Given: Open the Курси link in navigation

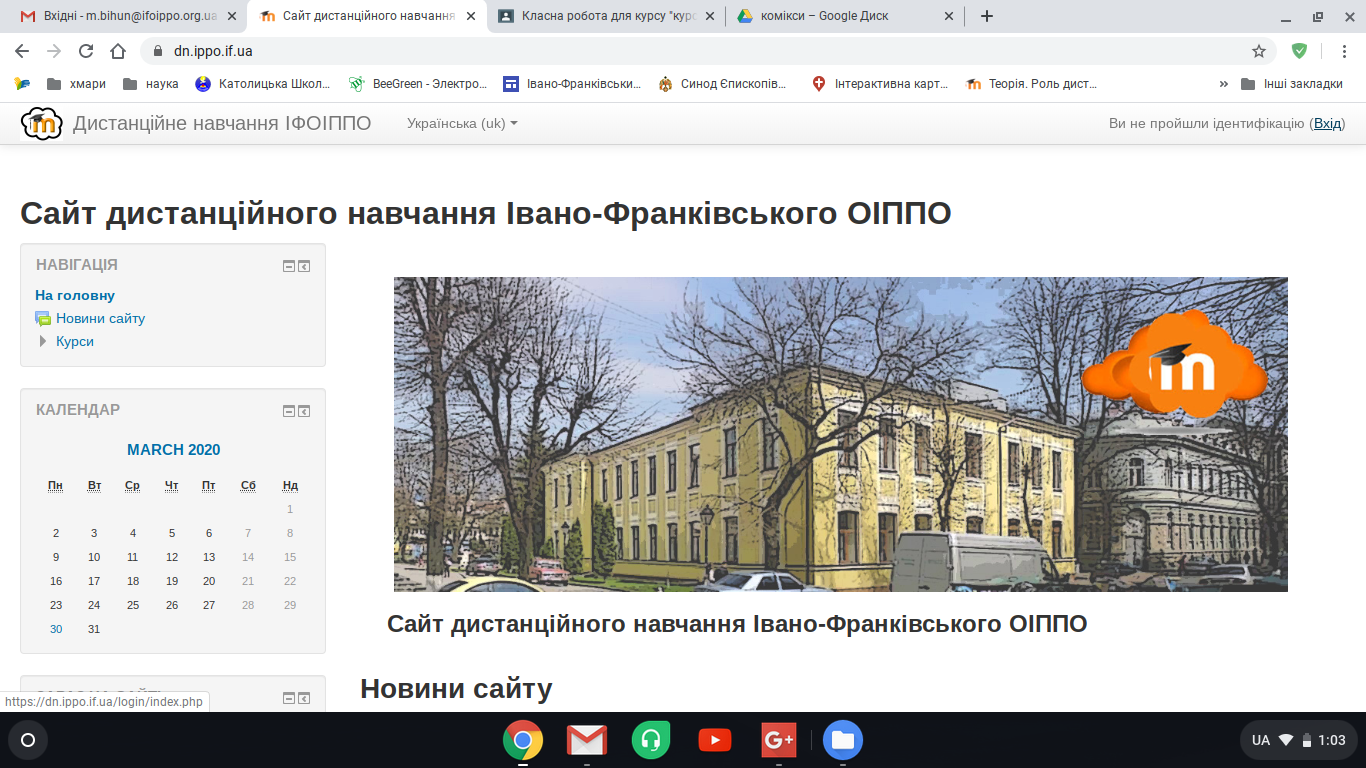Looking at the screenshot, I should [75, 341].
